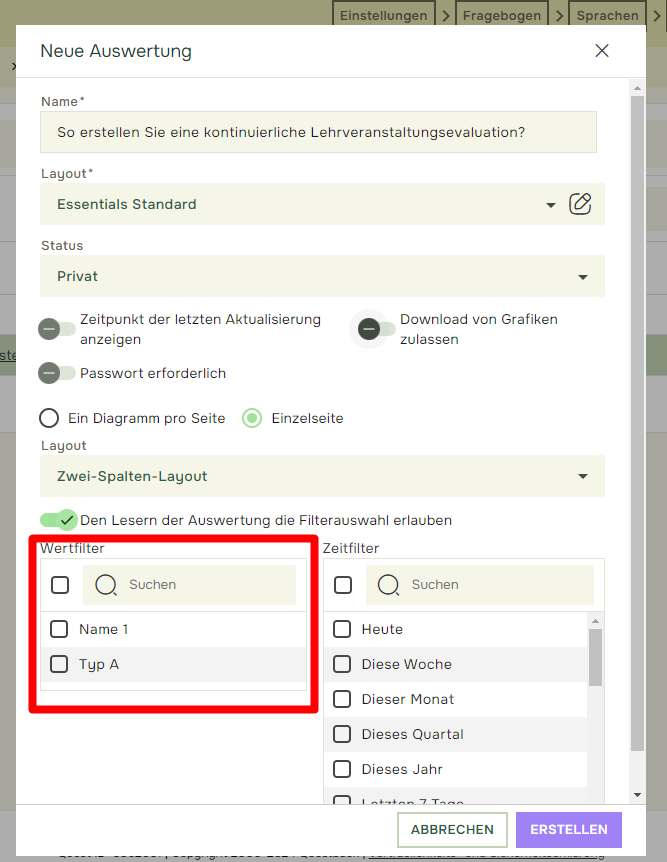Select the Einzelseite radio button
The image size is (667, 862).
252,418
